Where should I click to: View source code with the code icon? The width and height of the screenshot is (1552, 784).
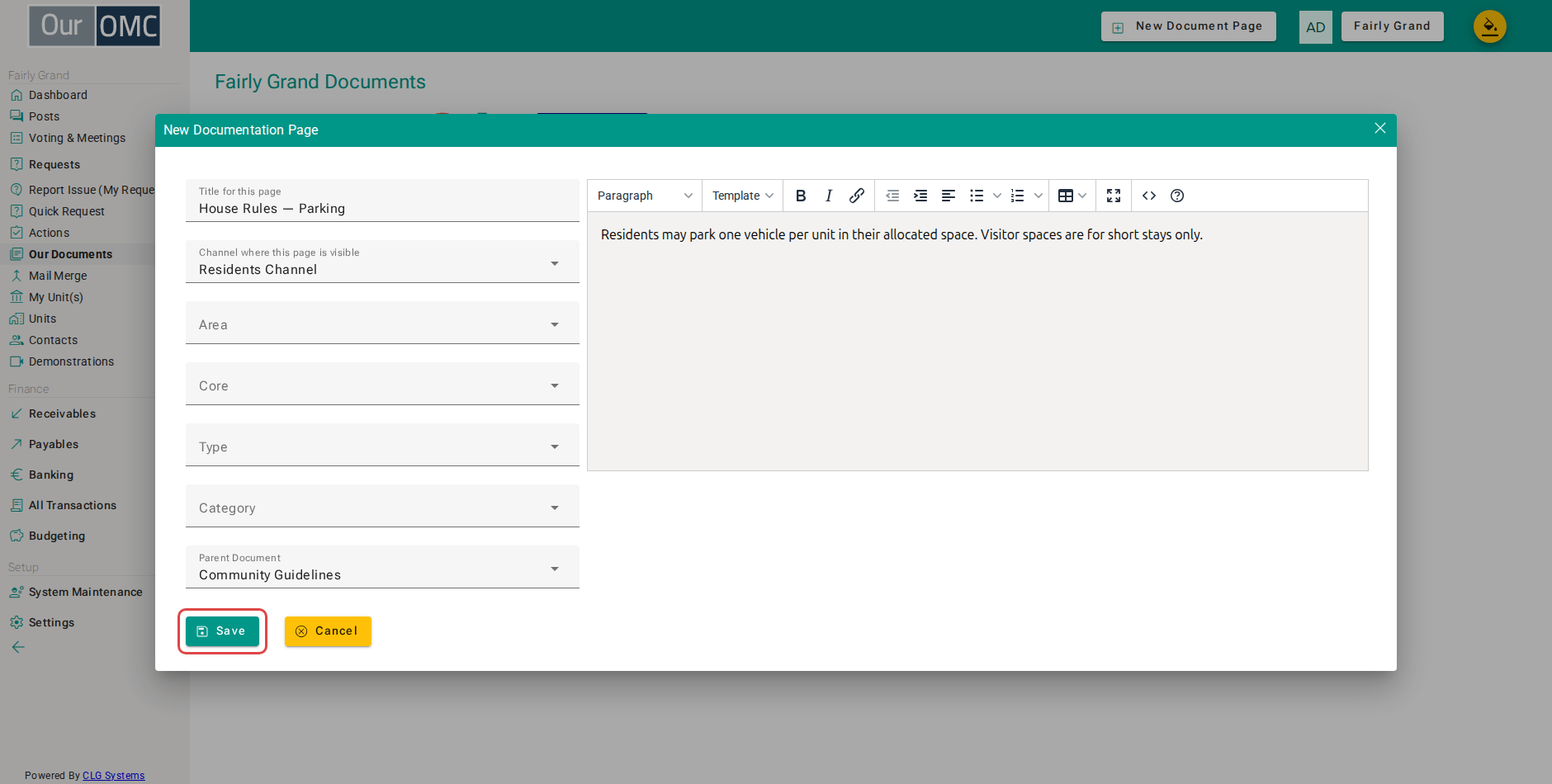1149,196
